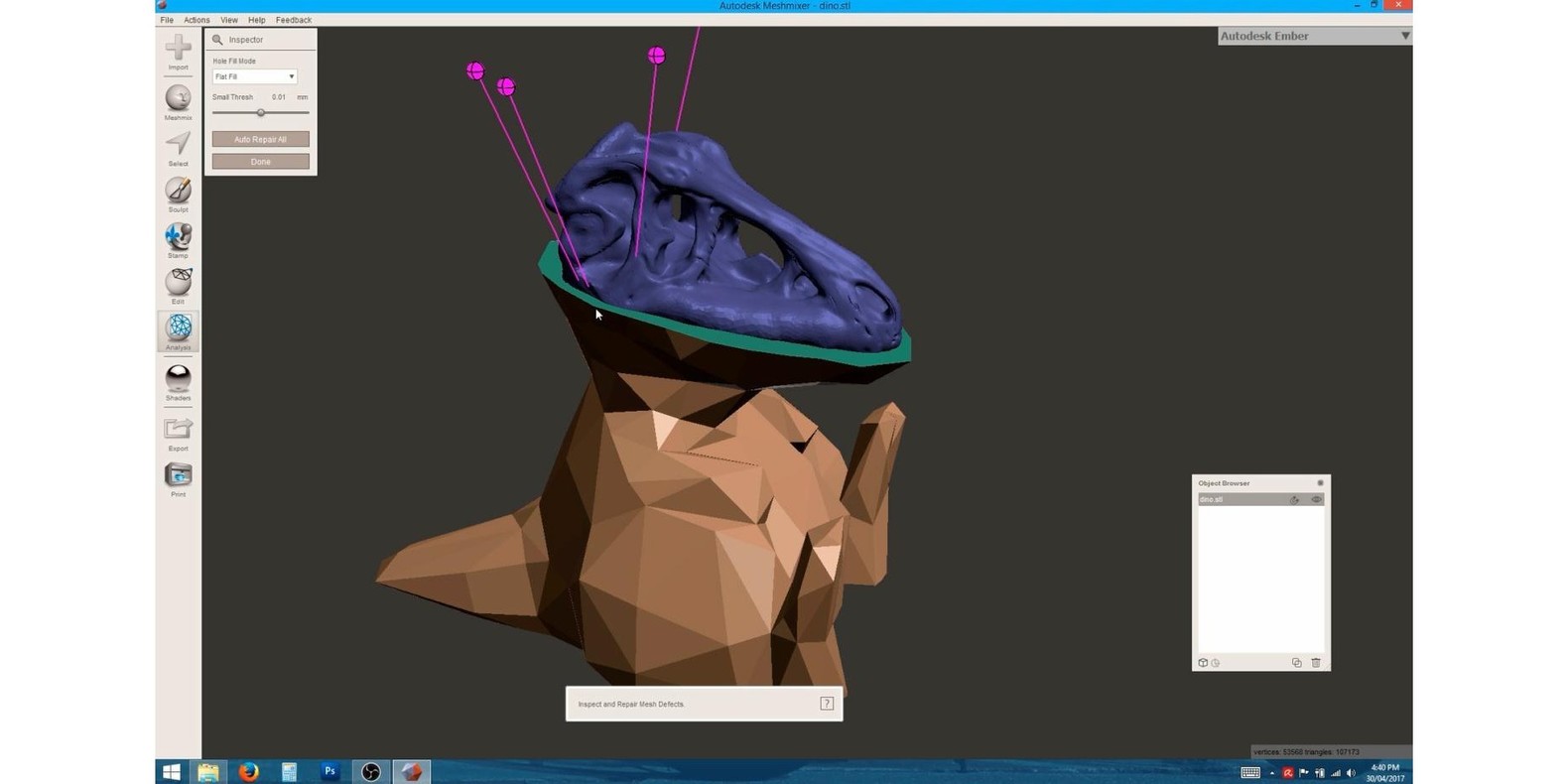The height and width of the screenshot is (784, 1568).
Task: Click the Inspector magnifier icon
Action: point(217,40)
